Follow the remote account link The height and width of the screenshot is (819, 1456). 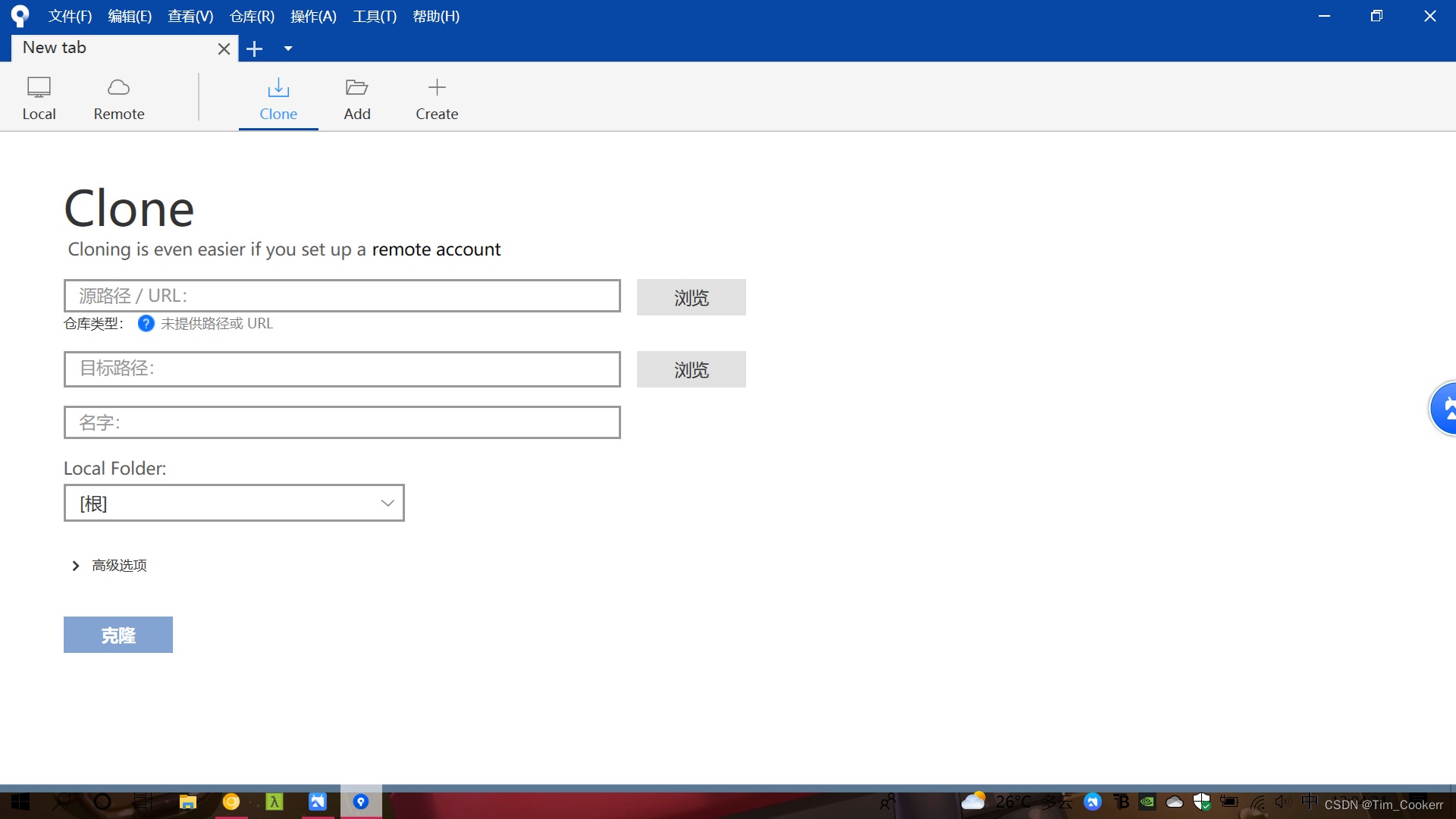(x=436, y=249)
